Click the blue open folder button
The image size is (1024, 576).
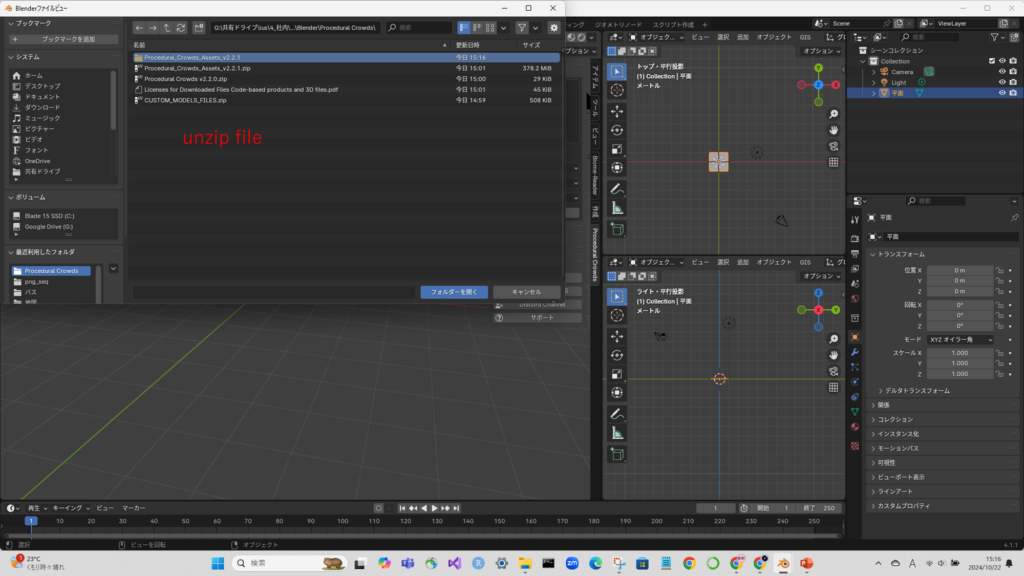(454, 292)
